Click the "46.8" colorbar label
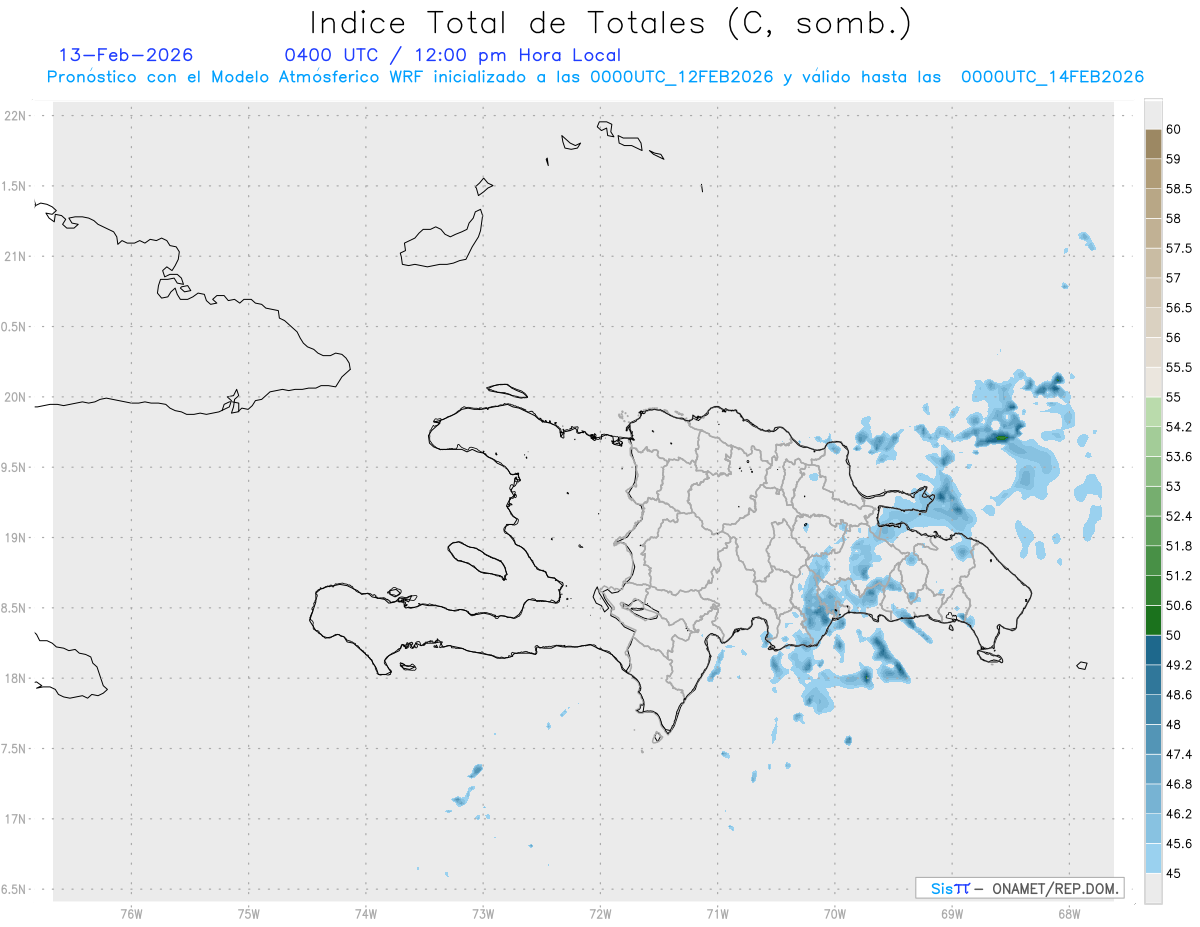The width and height of the screenshot is (1200, 927). click(x=1178, y=784)
